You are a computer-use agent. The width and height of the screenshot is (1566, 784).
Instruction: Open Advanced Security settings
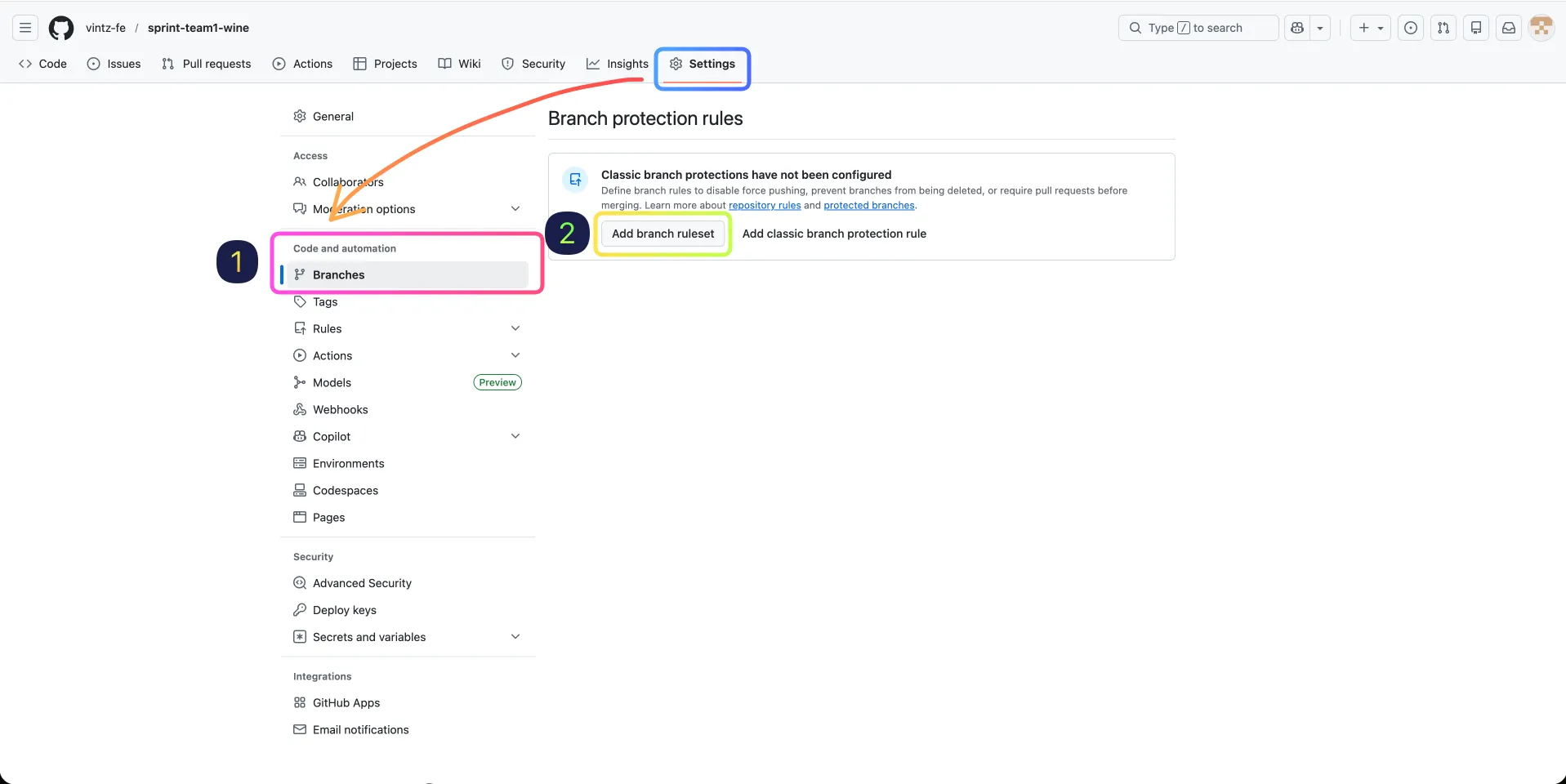point(408,583)
